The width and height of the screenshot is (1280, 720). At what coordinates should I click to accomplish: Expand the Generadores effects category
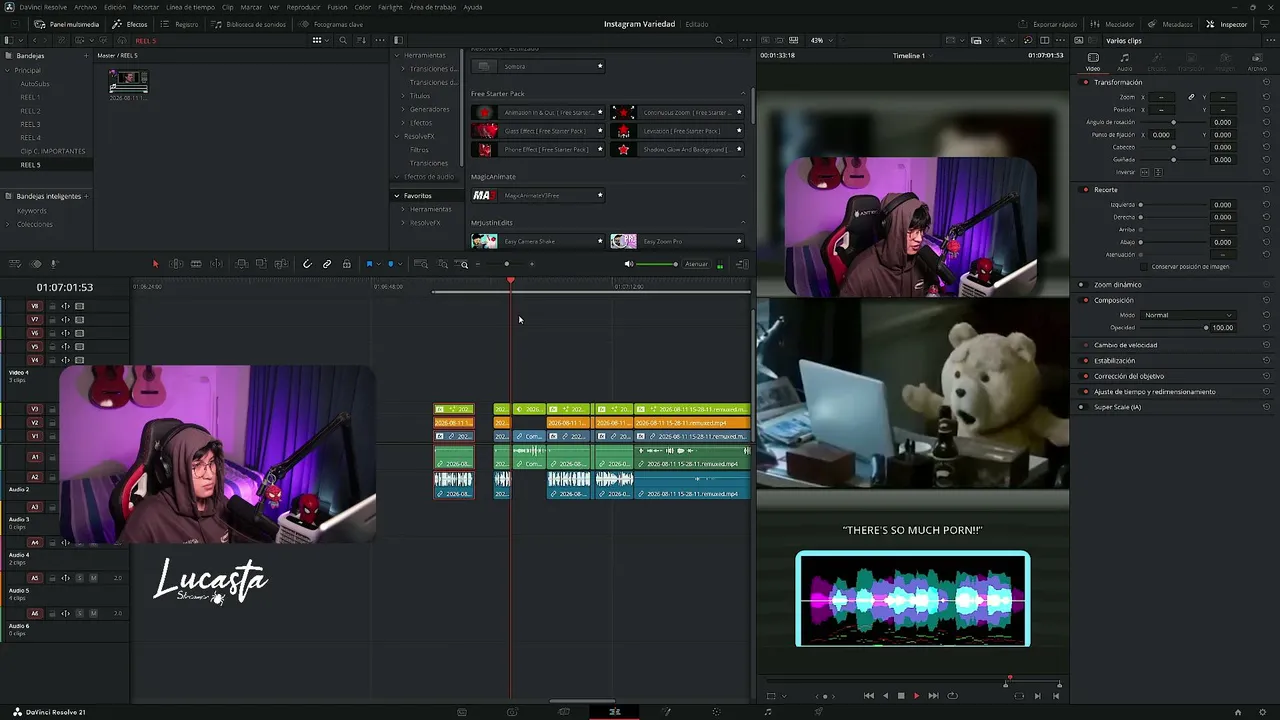coord(403,109)
